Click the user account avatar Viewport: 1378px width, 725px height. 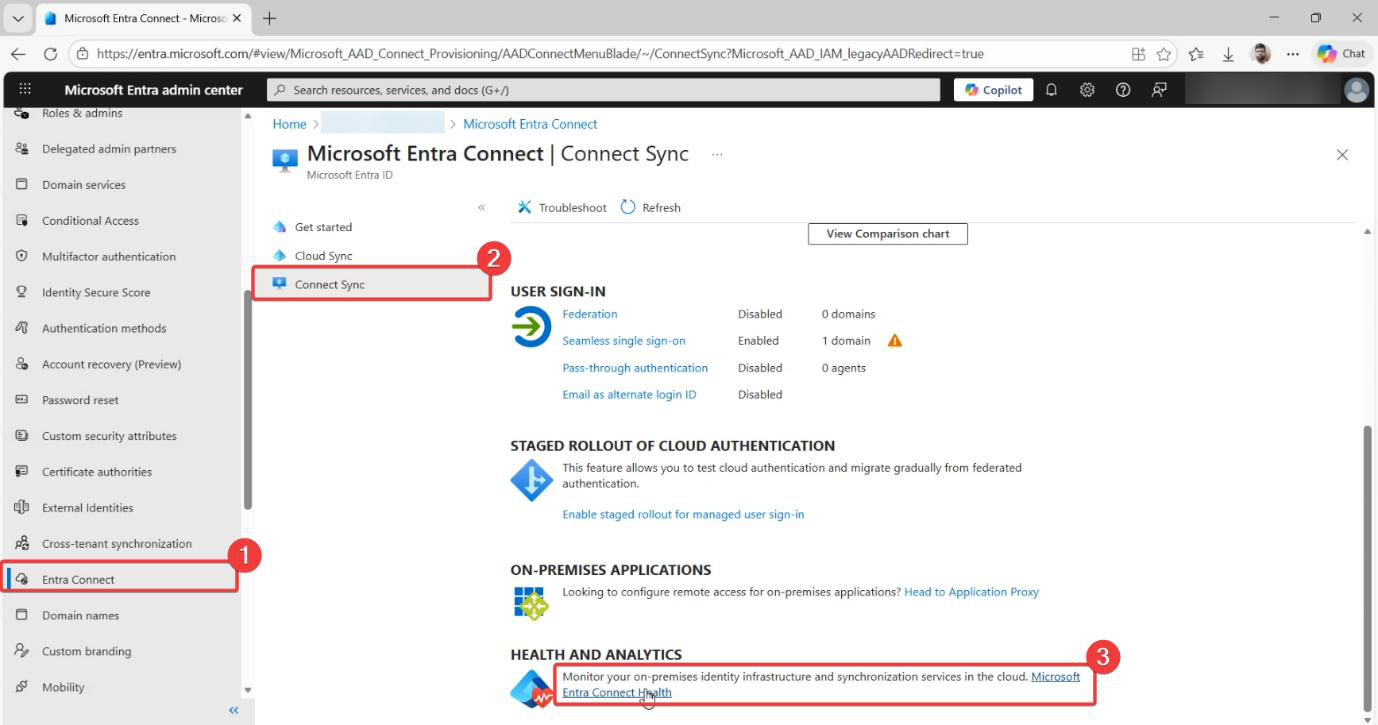pyautogui.click(x=1356, y=90)
